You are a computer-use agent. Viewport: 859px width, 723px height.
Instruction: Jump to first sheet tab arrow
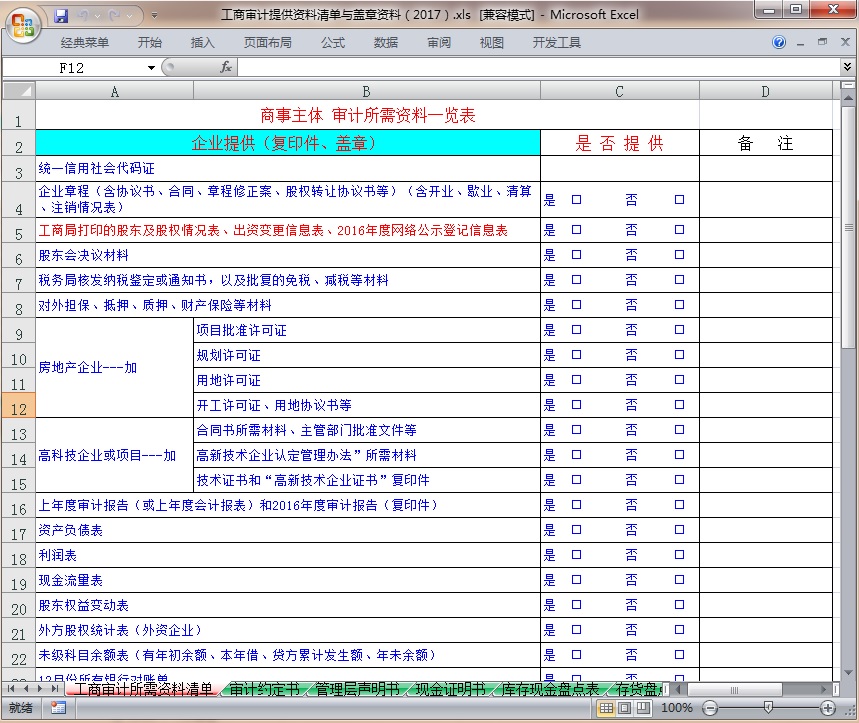click(11, 689)
